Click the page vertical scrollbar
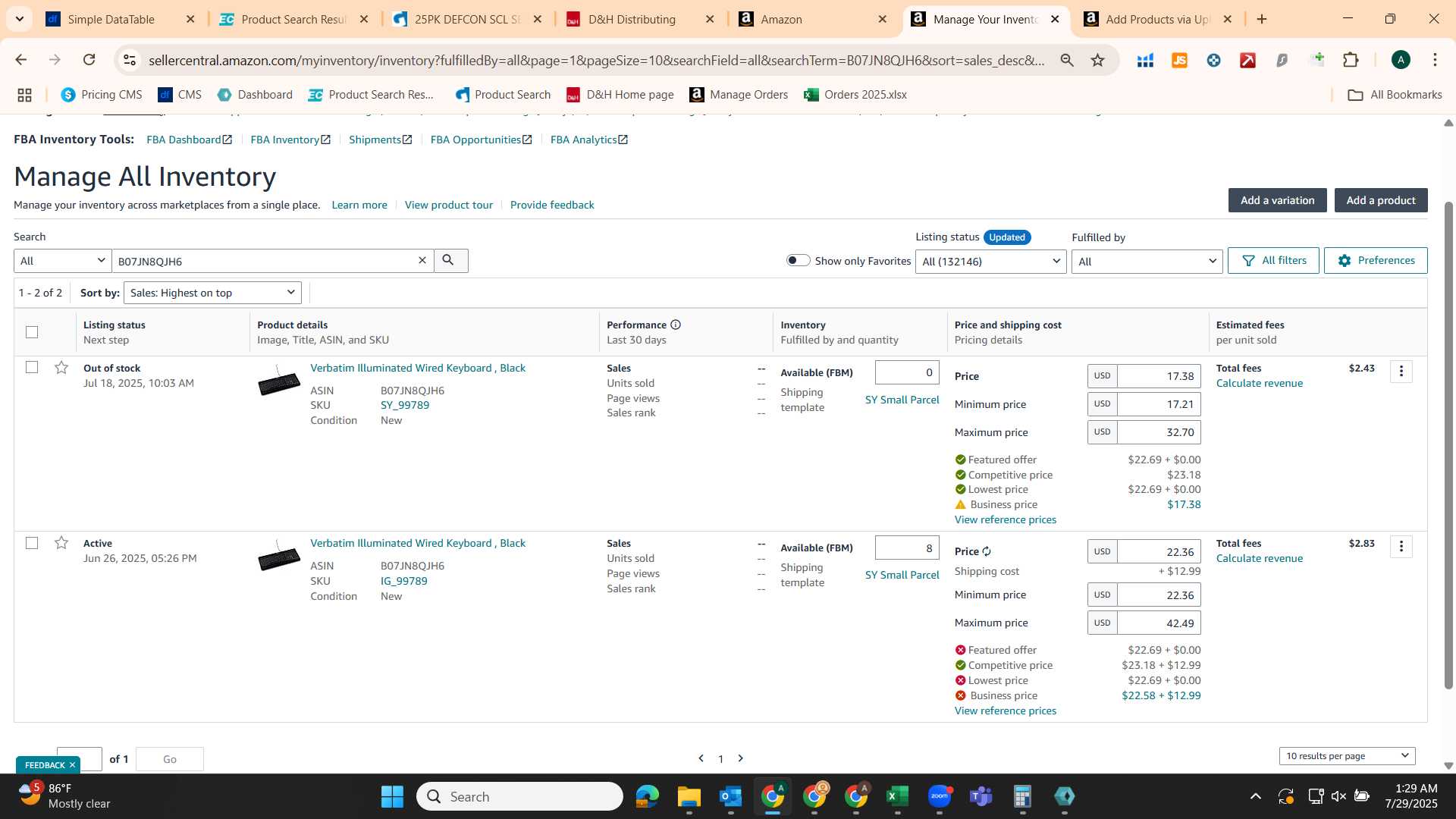 coord(1448,445)
